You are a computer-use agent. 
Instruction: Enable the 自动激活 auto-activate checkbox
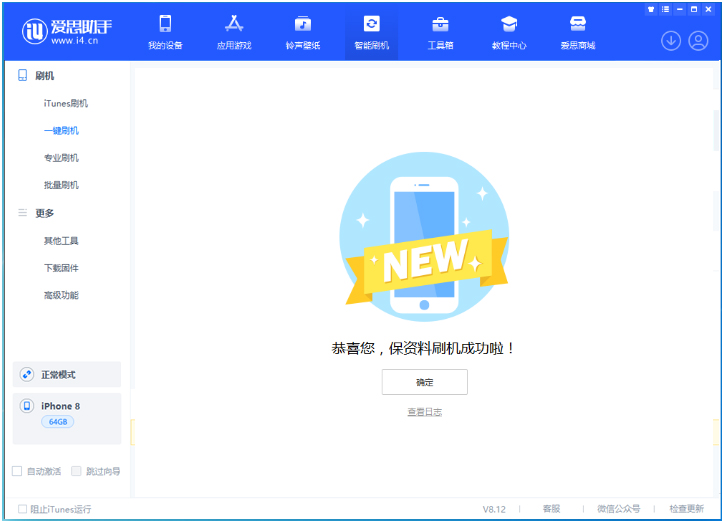click(17, 471)
